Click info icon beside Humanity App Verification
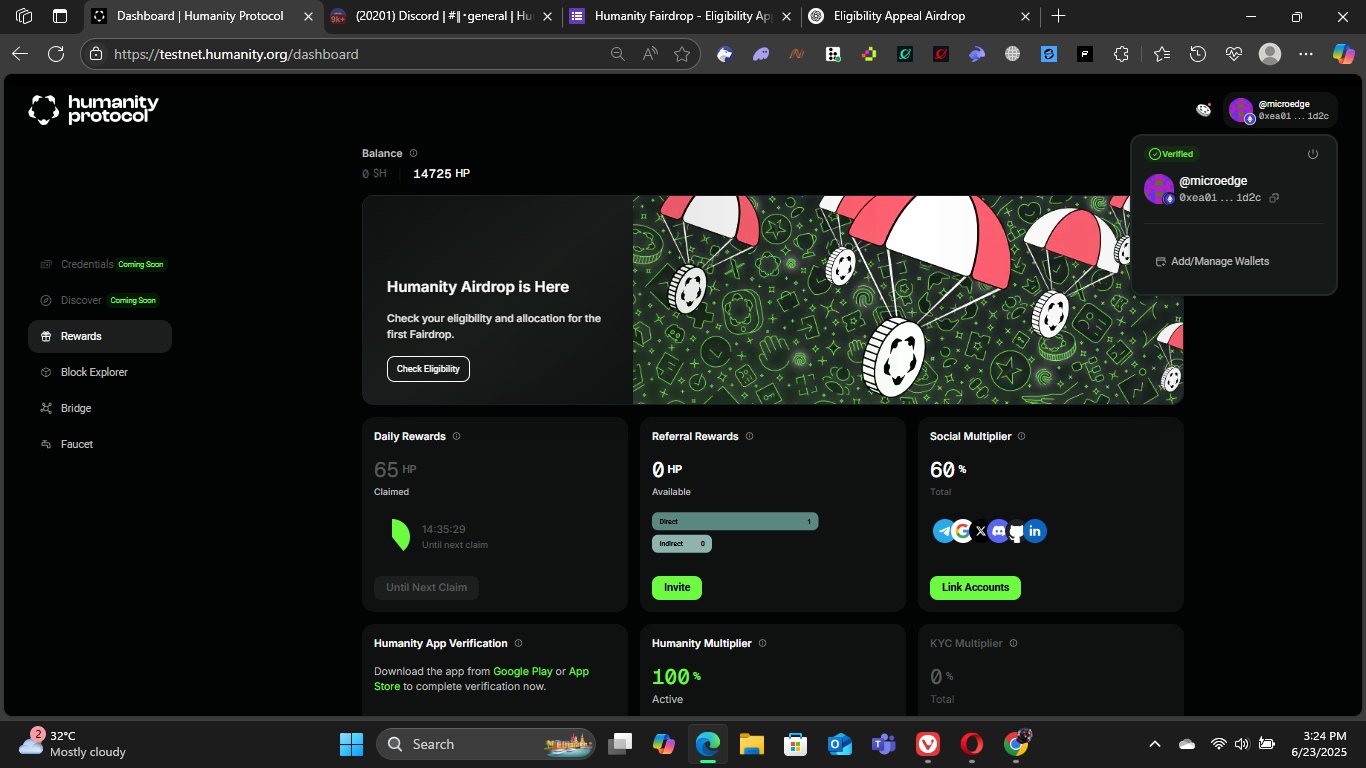Viewport: 1366px width, 768px height. point(518,643)
